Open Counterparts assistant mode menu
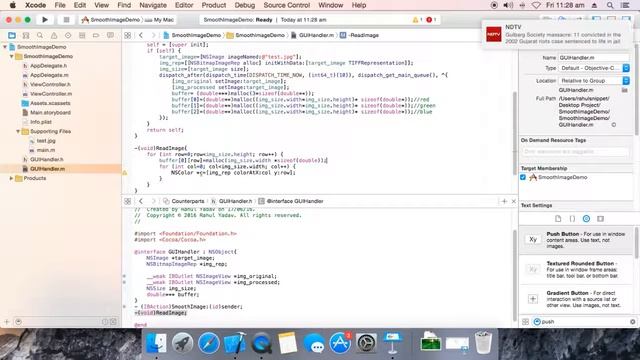The width and height of the screenshot is (640, 360). (184, 201)
